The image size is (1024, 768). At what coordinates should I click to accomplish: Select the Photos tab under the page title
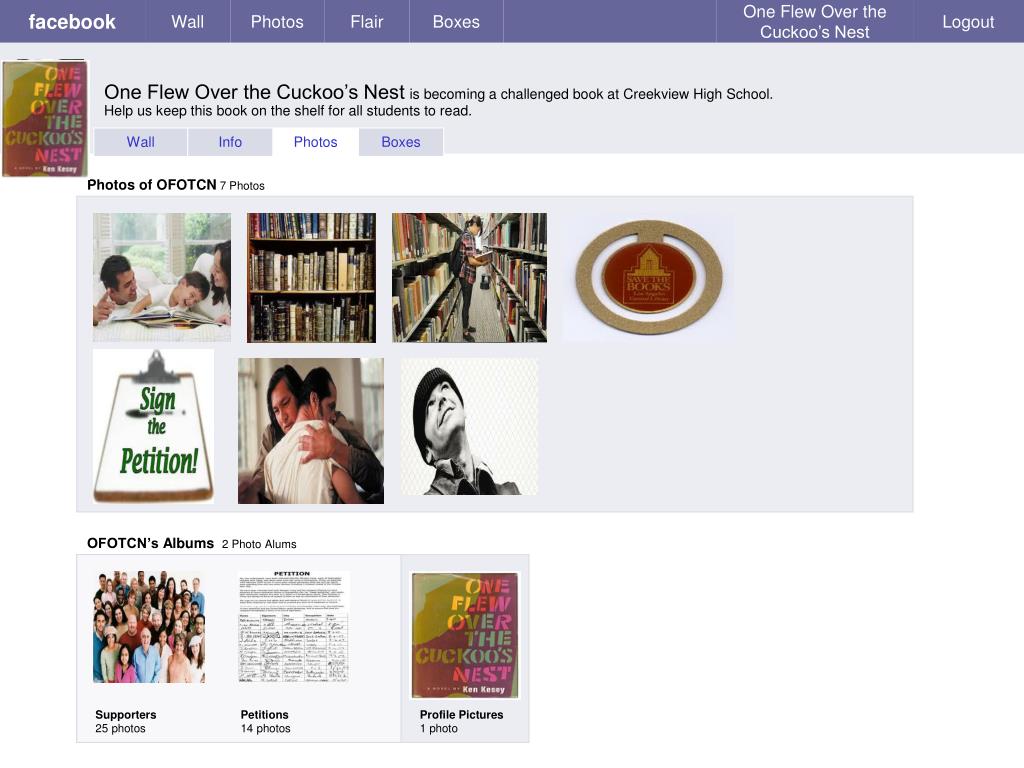(315, 142)
